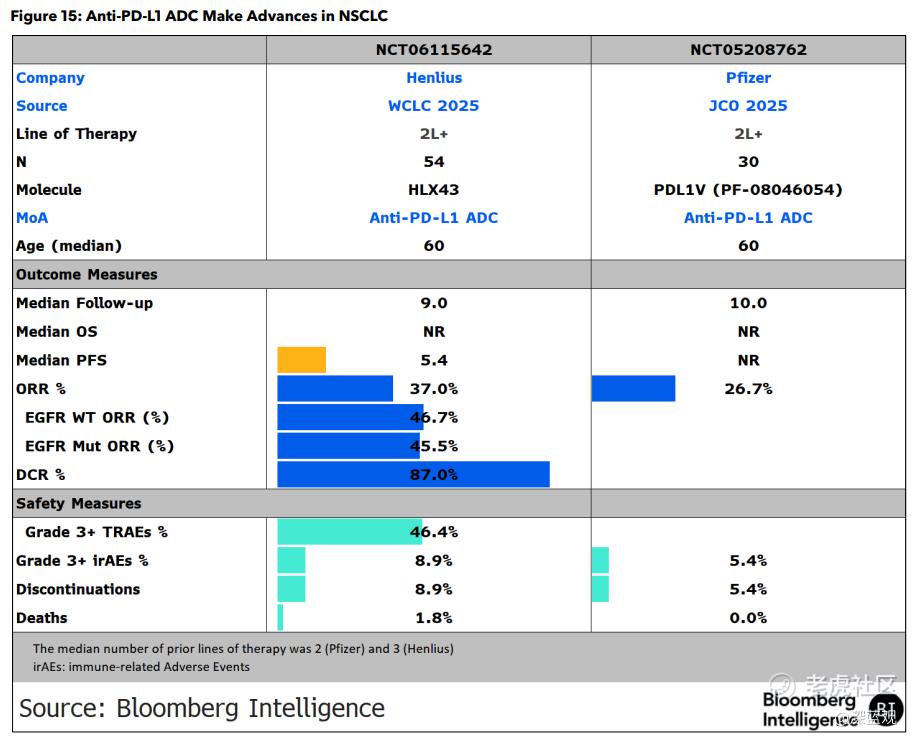Screen dimensions: 915x739
Task: Click the orange Median PFS bar
Action: click(301, 360)
